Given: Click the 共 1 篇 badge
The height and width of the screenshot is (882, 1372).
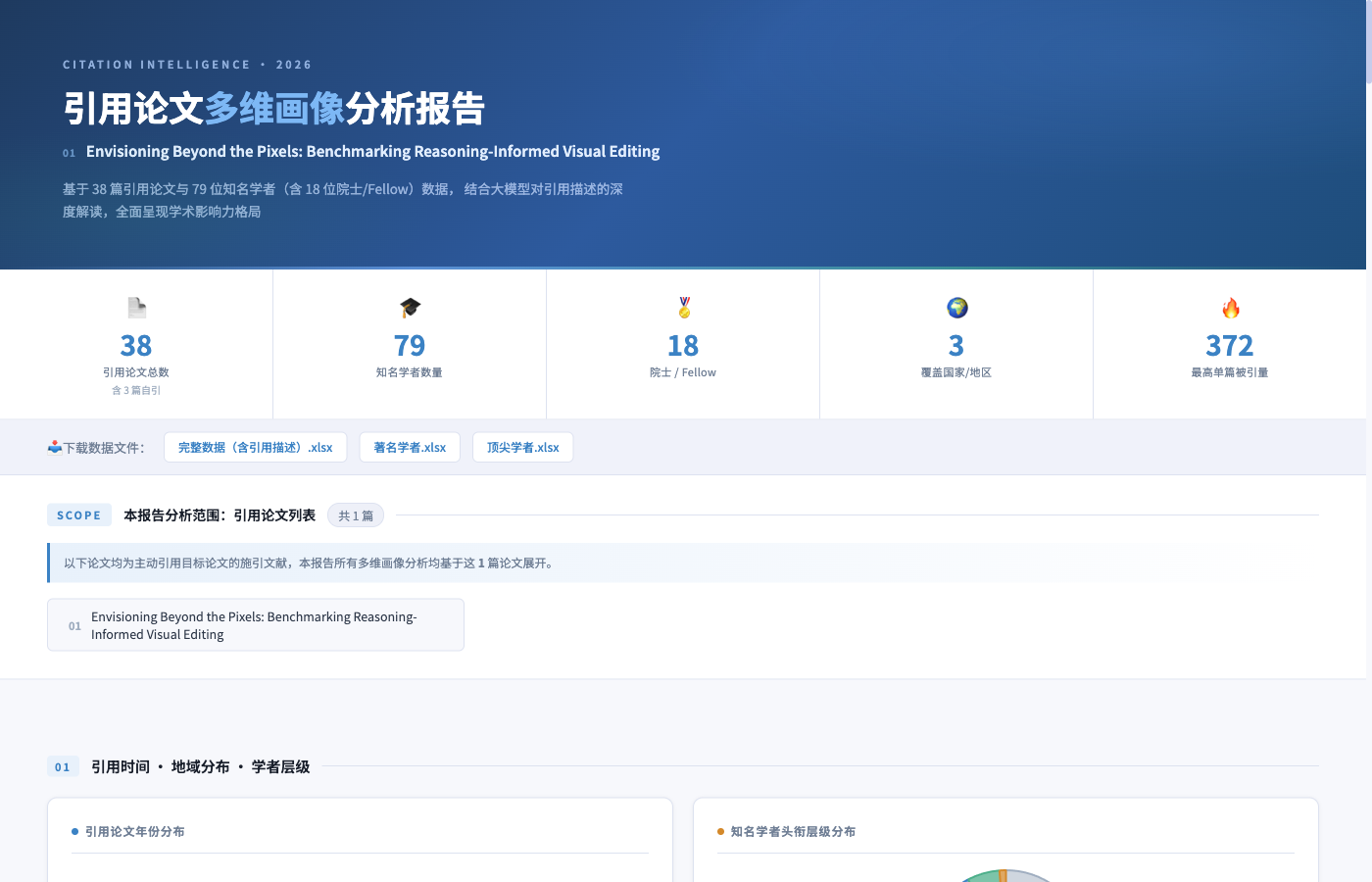Looking at the screenshot, I should [x=355, y=514].
